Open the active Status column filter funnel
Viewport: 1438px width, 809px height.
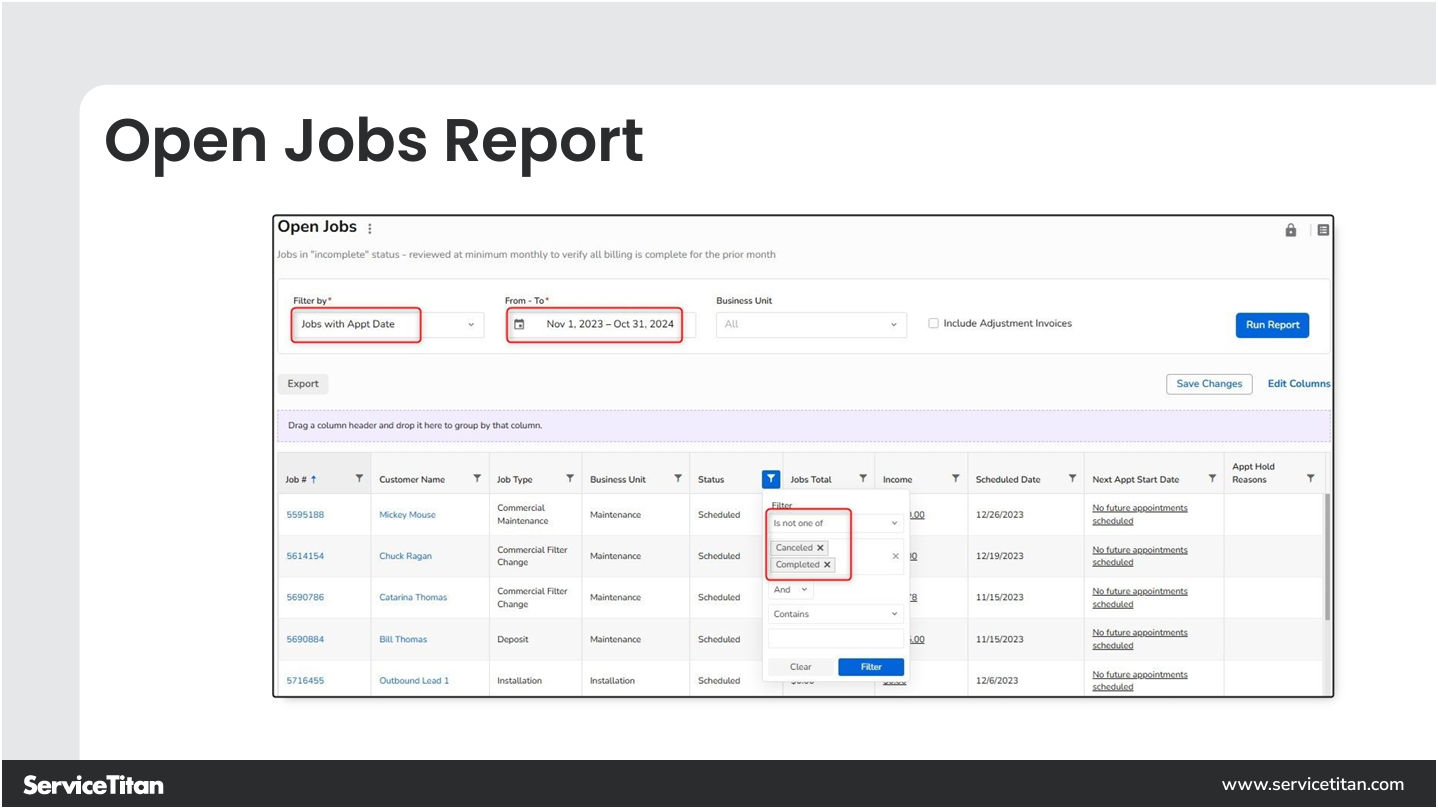pyautogui.click(x=770, y=479)
